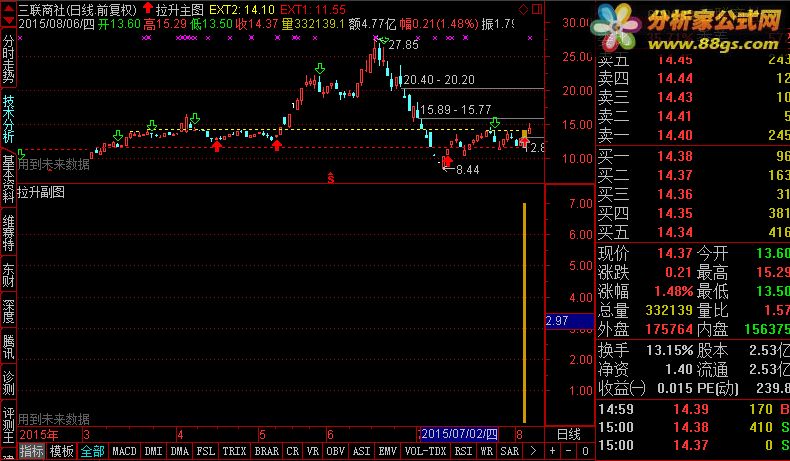Click 总量 value 332139
790x461 pixels.
[x=670, y=310]
